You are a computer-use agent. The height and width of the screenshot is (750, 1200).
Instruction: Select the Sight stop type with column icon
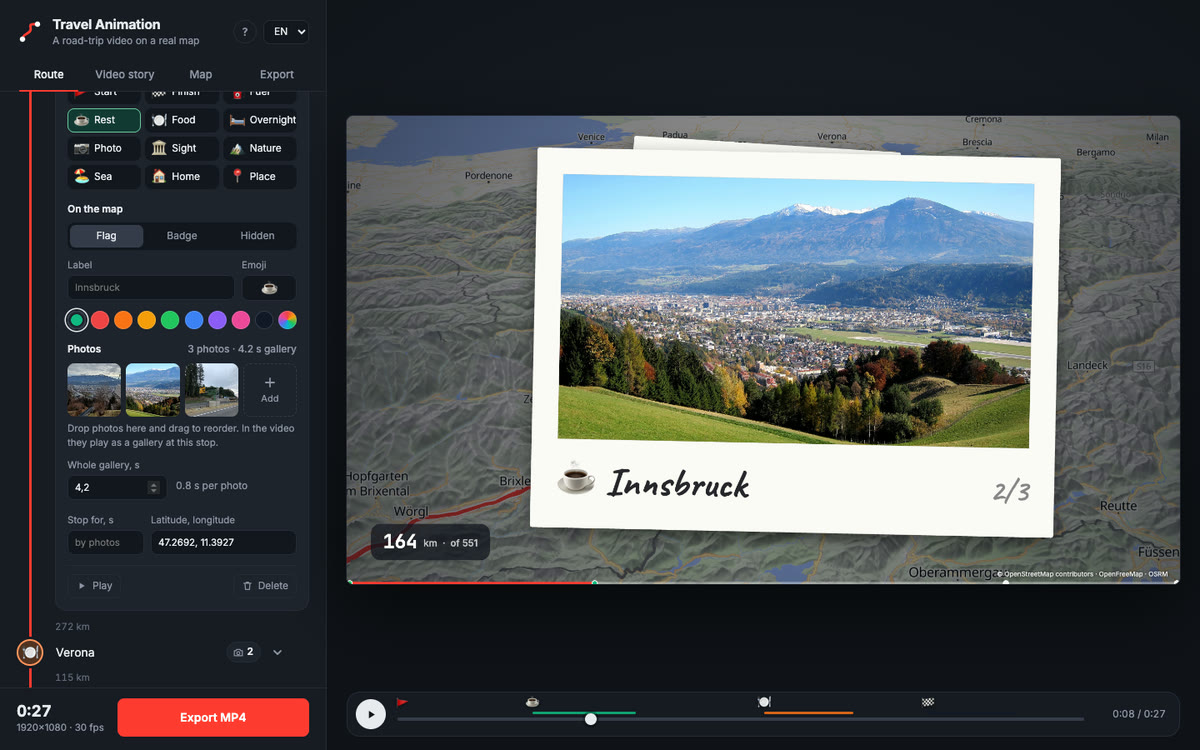click(x=182, y=148)
